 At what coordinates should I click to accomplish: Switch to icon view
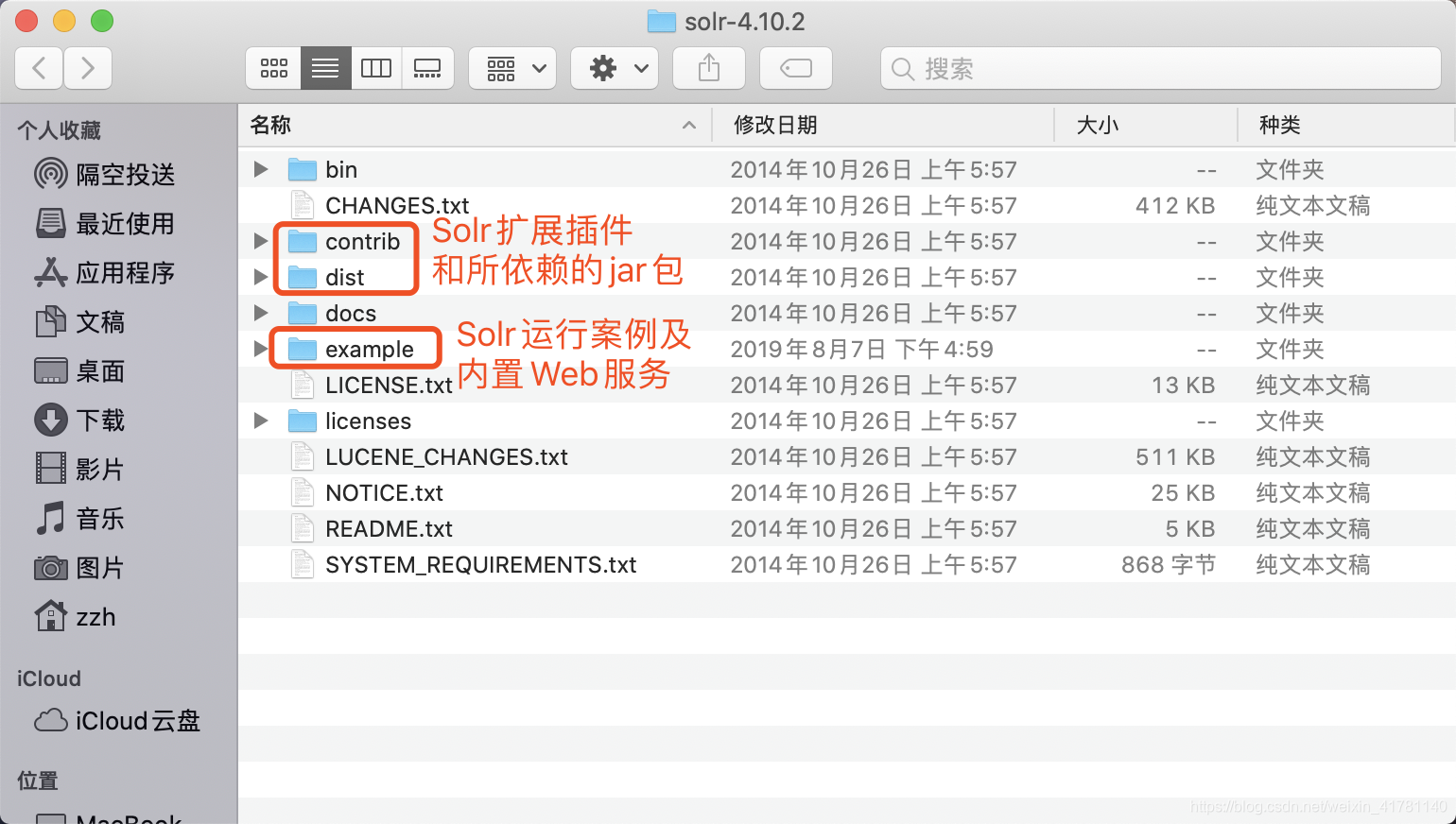(x=274, y=68)
